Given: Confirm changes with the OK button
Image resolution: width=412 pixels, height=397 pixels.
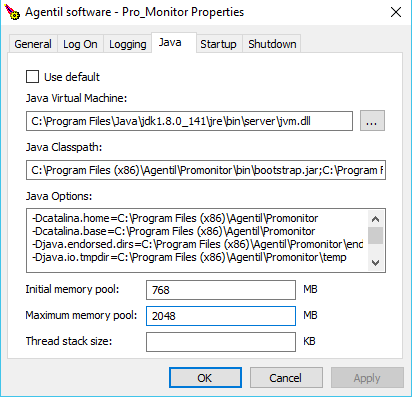Looking at the screenshot, I should click(205, 378).
